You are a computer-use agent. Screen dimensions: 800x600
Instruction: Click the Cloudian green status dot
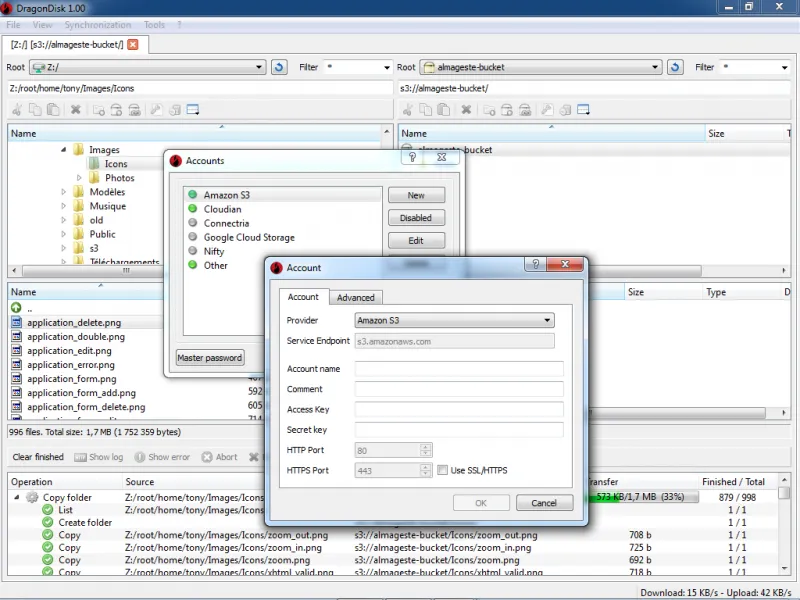click(192, 208)
